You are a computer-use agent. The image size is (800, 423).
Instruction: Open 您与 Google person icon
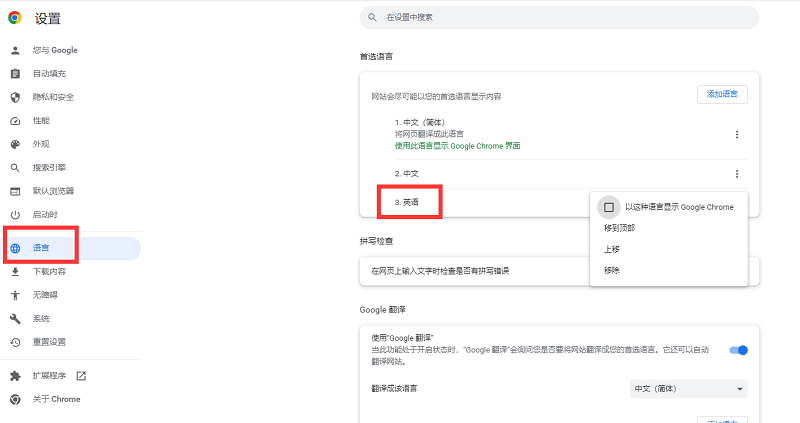(x=15, y=50)
